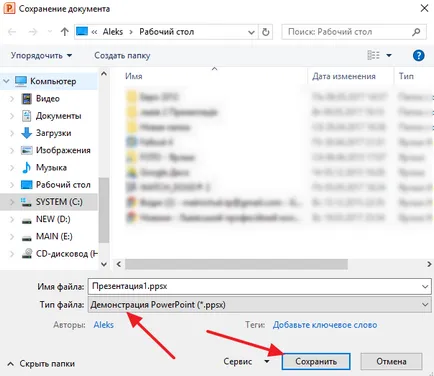The height and width of the screenshot is (376, 434).
Task: Sort files by Дата изменения column
Action: click(x=344, y=76)
